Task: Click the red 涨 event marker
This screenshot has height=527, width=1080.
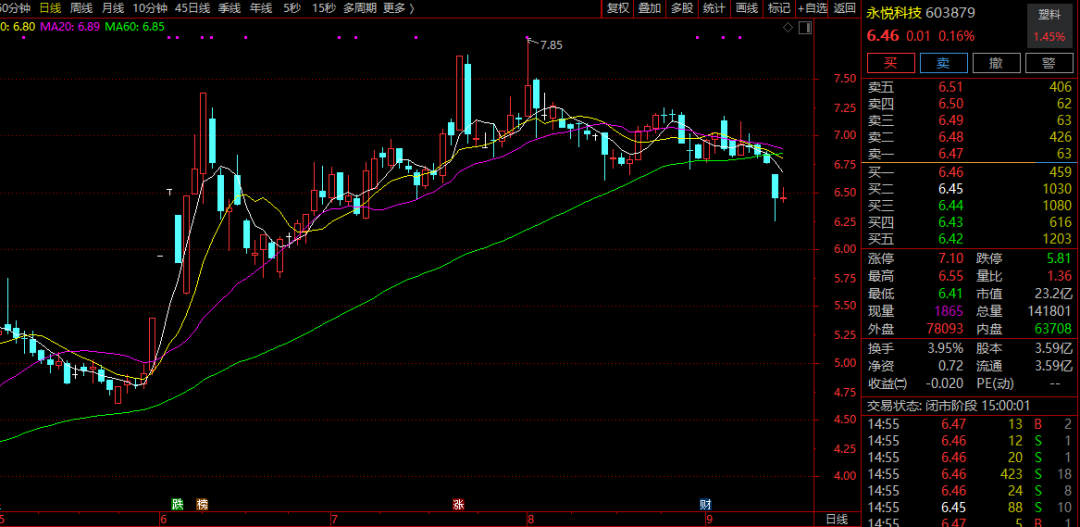Action: point(459,503)
